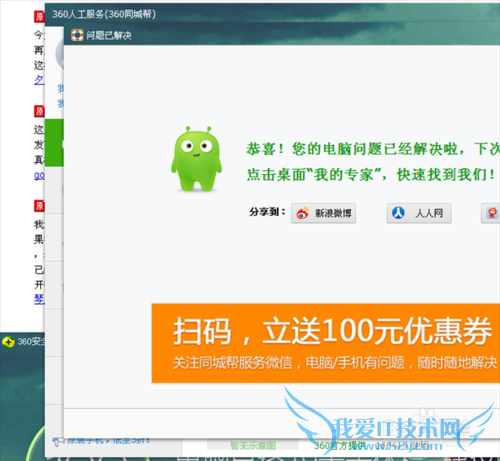Open the 360安全 icon in background window
Viewport: 500px width, 461px height.
pyautogui.click(x=8, y=342)
